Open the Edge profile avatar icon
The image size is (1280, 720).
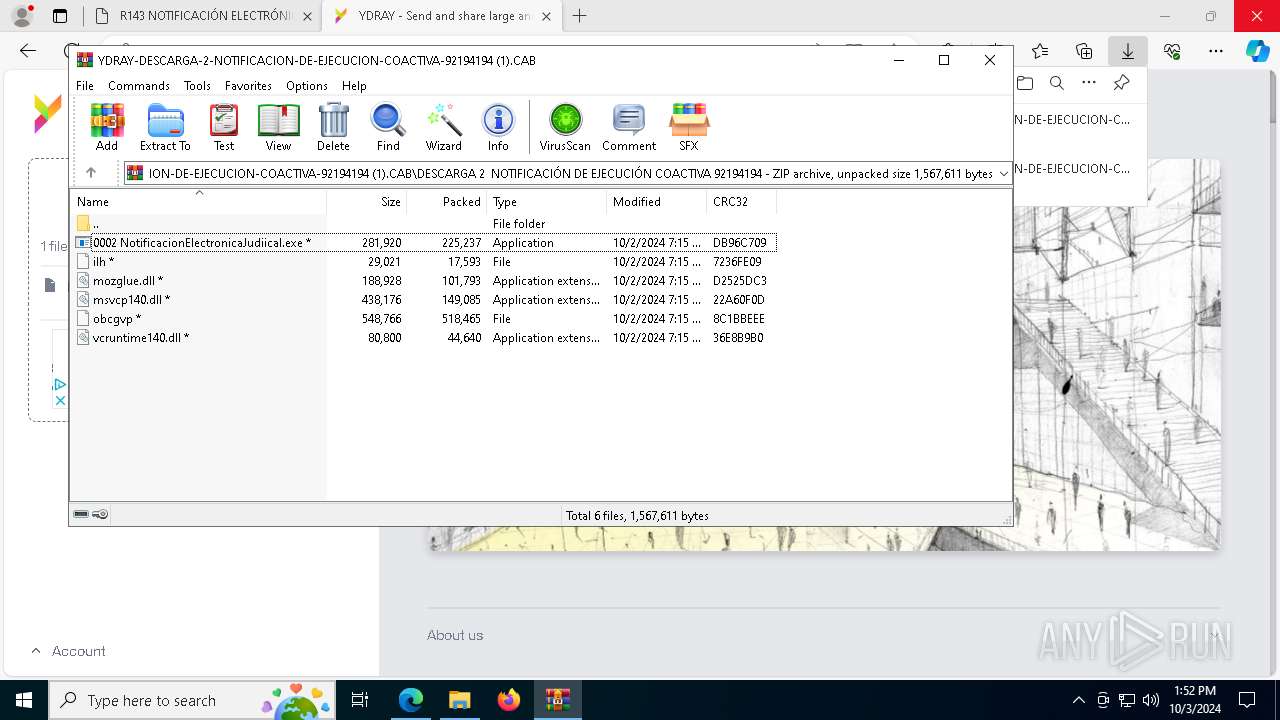(21, 16)
